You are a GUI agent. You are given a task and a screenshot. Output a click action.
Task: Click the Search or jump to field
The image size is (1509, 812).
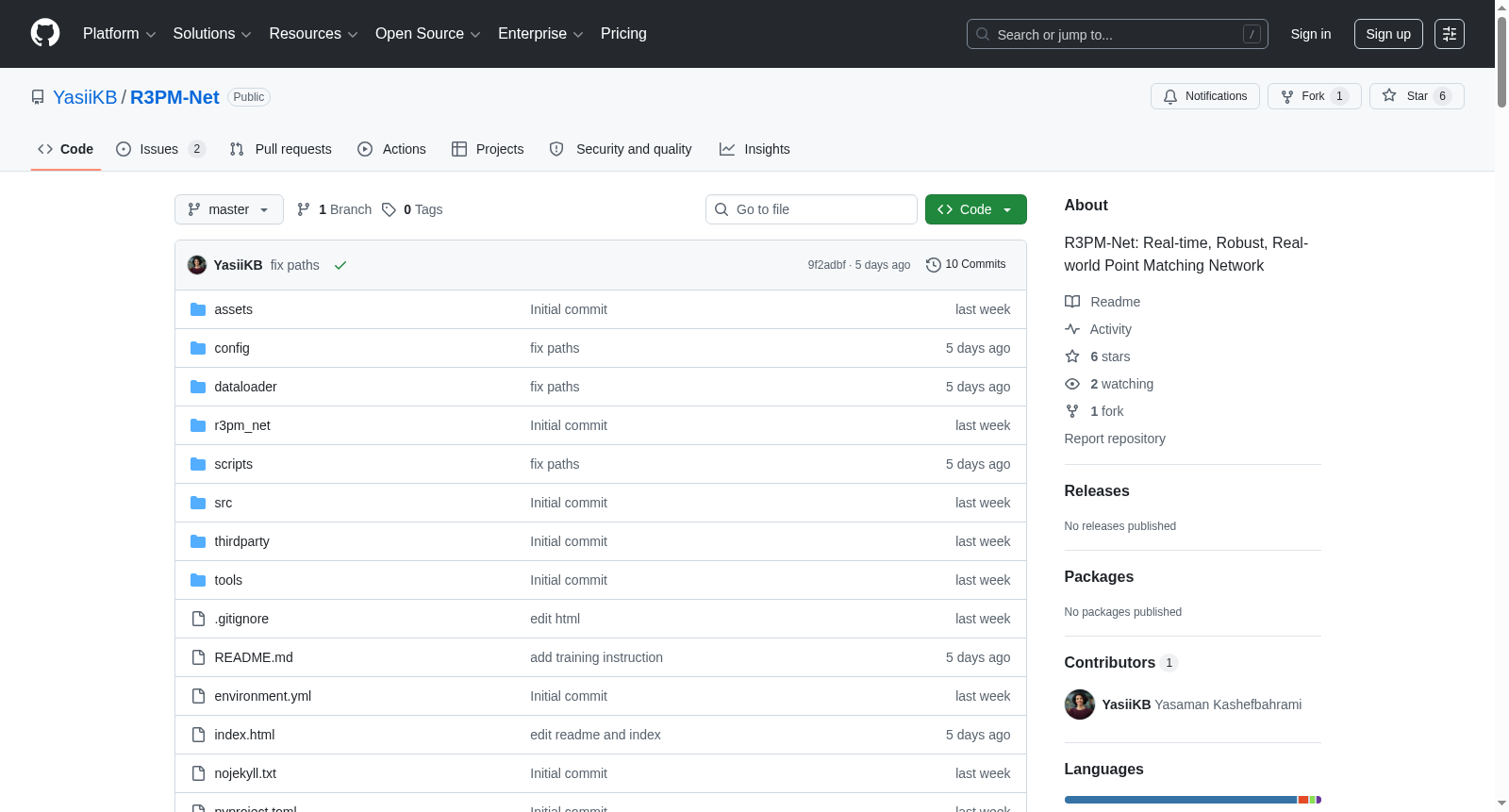click(x=1117, y=34)
